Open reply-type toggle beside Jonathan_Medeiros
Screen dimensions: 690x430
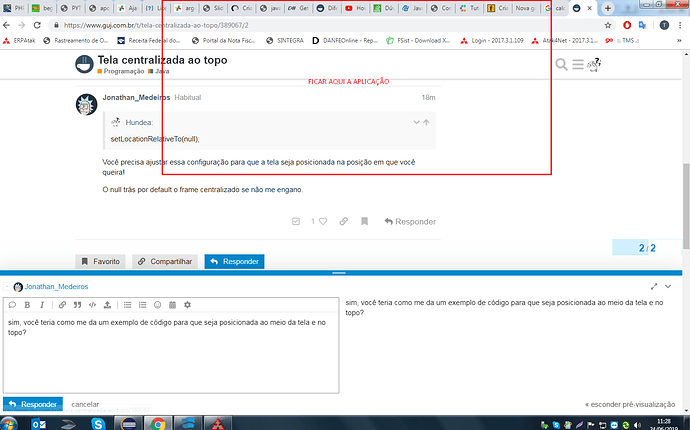[7, 287]
